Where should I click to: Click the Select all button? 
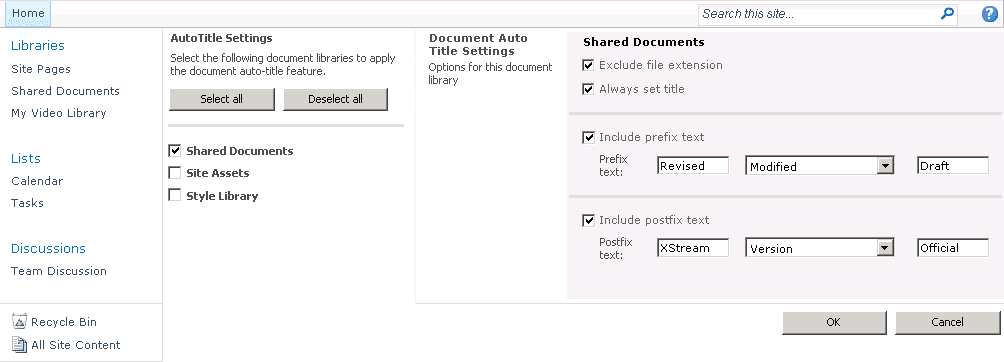coord(222,99)
